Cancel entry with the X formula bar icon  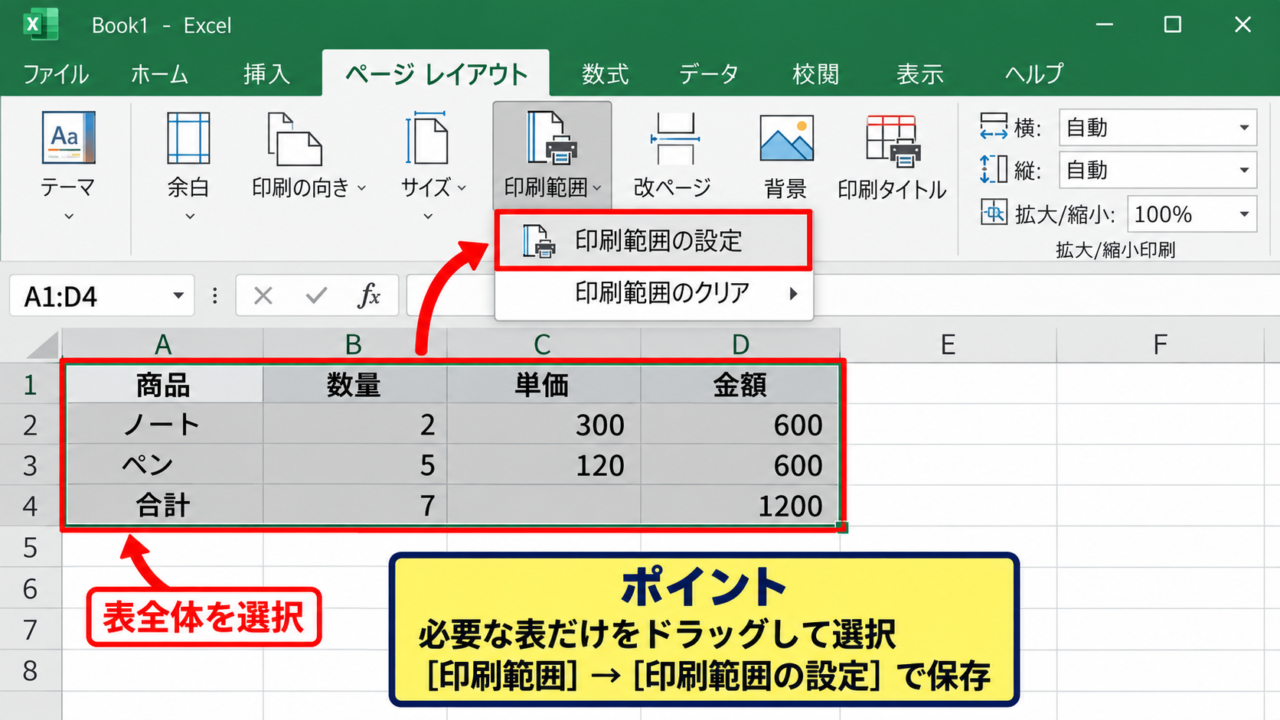point(263,296)
